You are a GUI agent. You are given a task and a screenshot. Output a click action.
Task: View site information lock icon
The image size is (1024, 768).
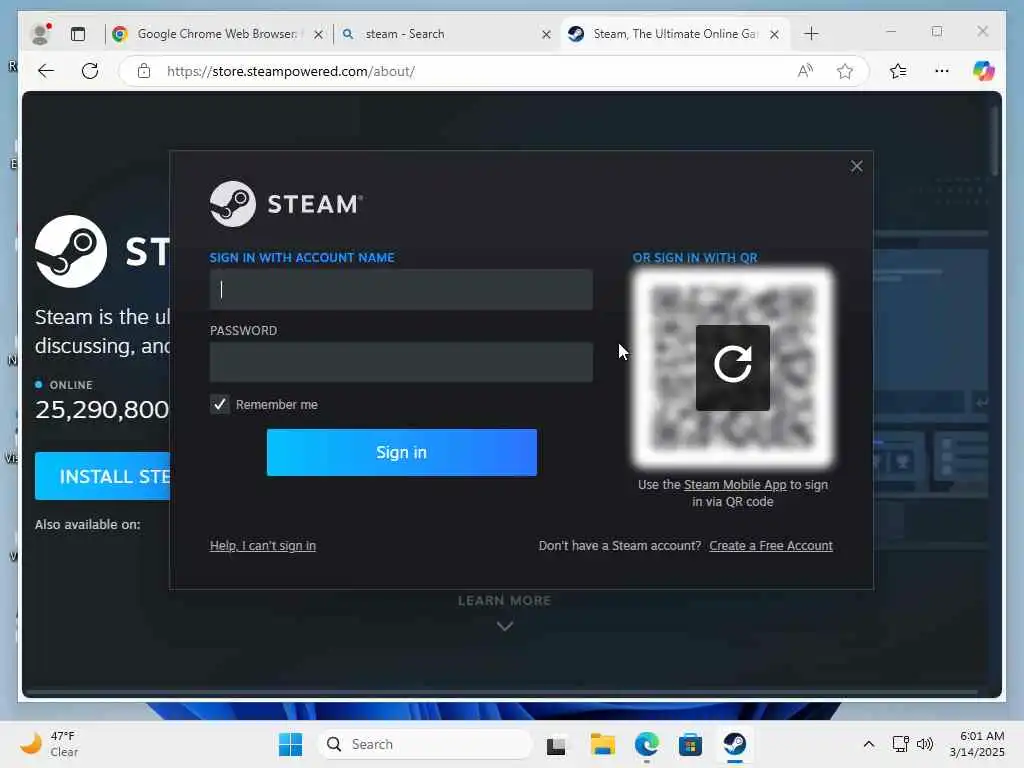144,71
